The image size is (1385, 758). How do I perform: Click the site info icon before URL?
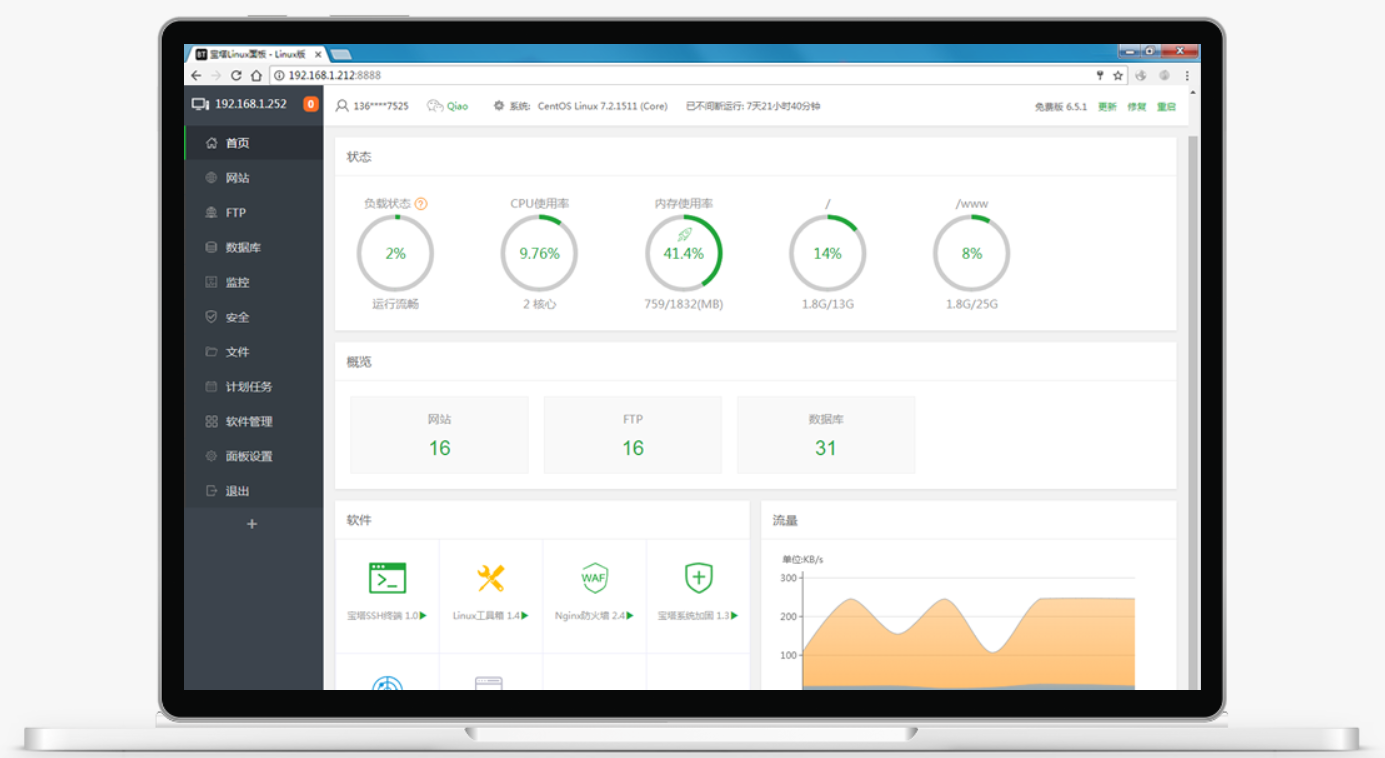[x=280, y=75]
